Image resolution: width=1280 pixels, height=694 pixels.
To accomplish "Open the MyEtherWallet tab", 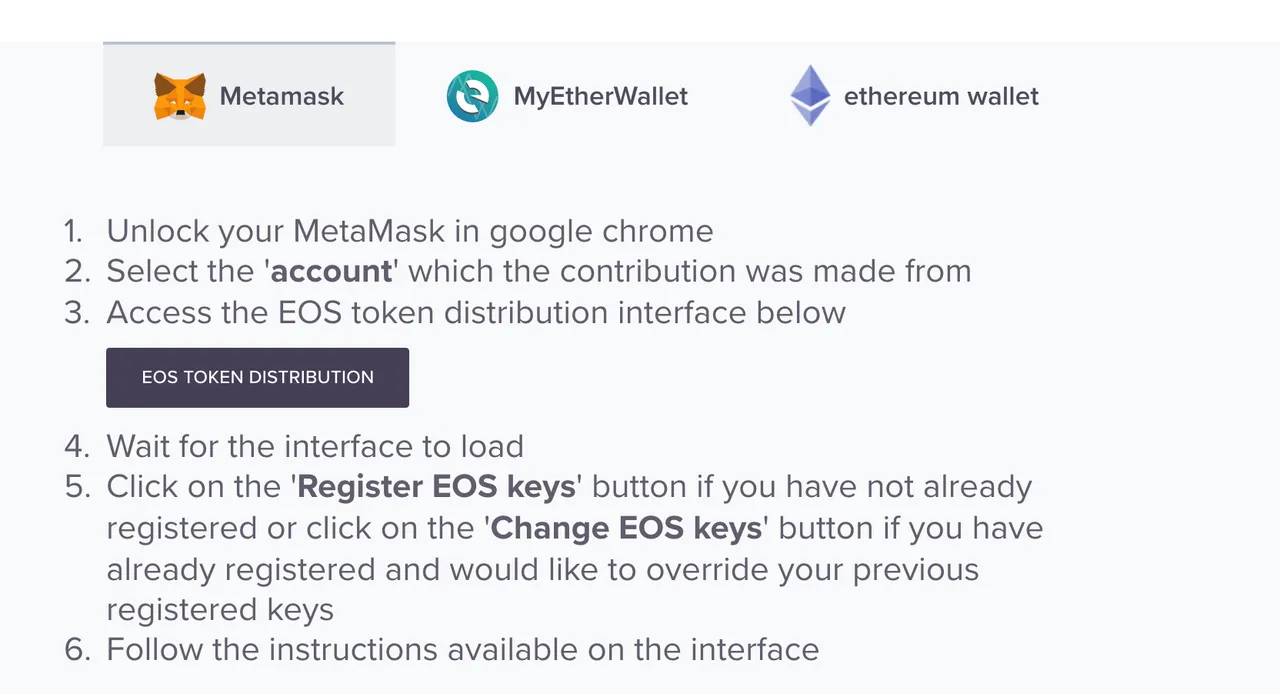I will point(567,97).
